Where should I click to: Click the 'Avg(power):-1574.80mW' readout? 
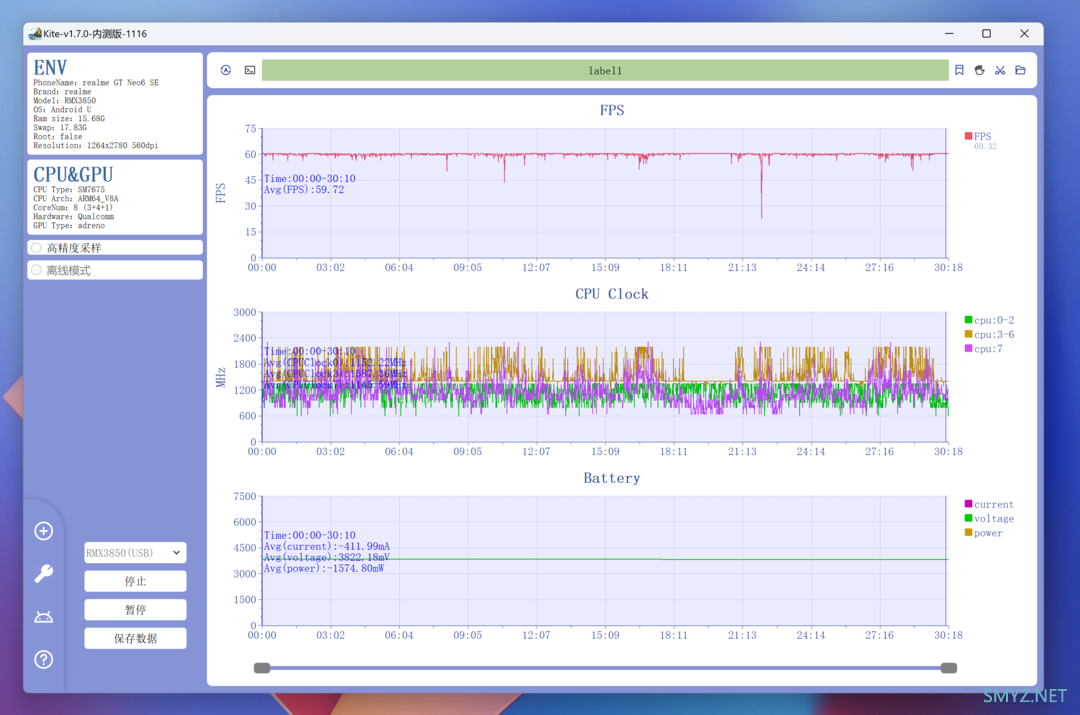click(x=324, y=568)
